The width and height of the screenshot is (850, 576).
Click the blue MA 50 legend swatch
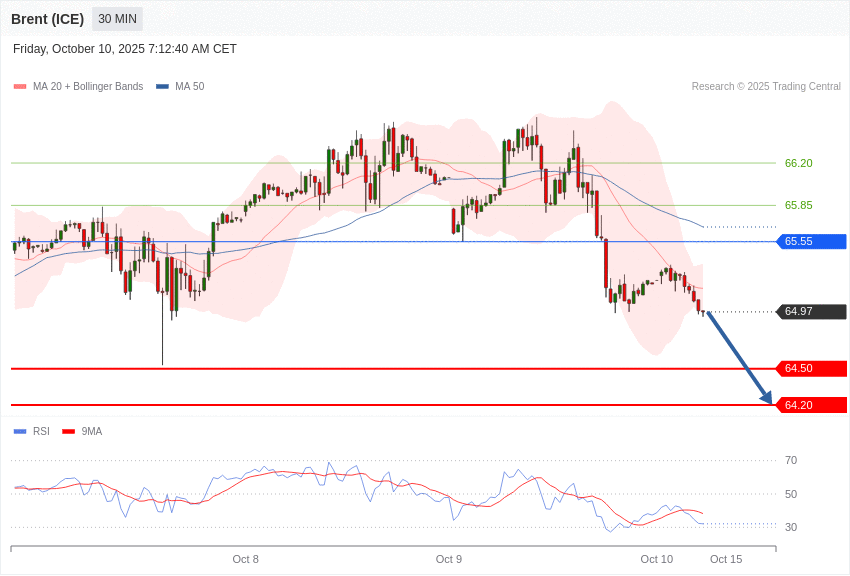pos(162,87)
